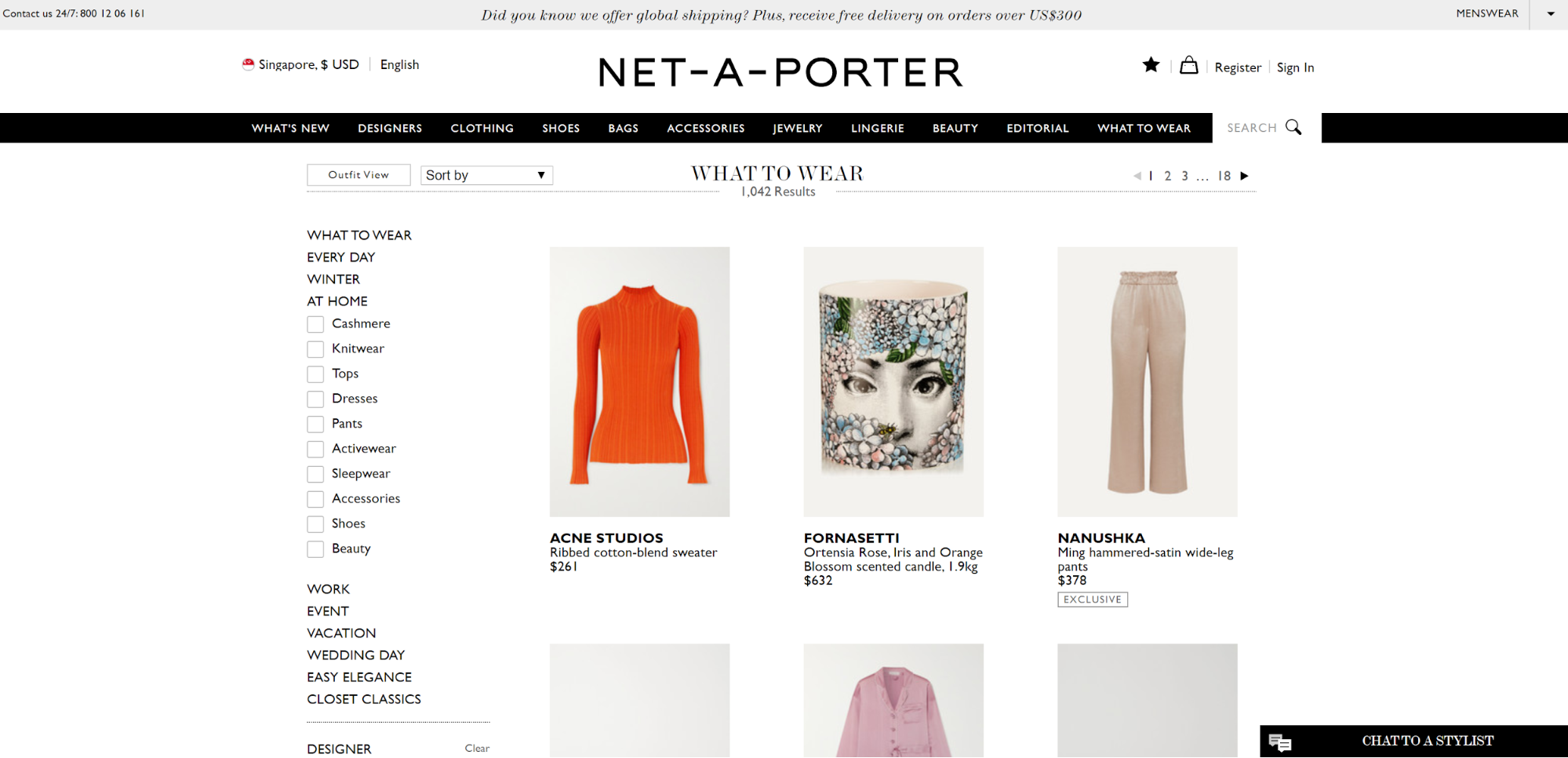Clear the Designer filter

tap(477, 748)
